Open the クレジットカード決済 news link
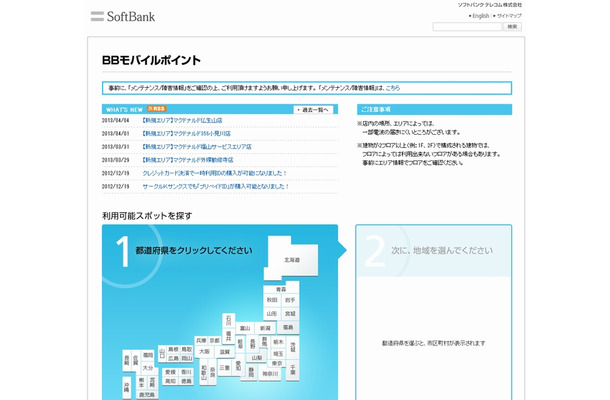 click(x=214, y=173)
